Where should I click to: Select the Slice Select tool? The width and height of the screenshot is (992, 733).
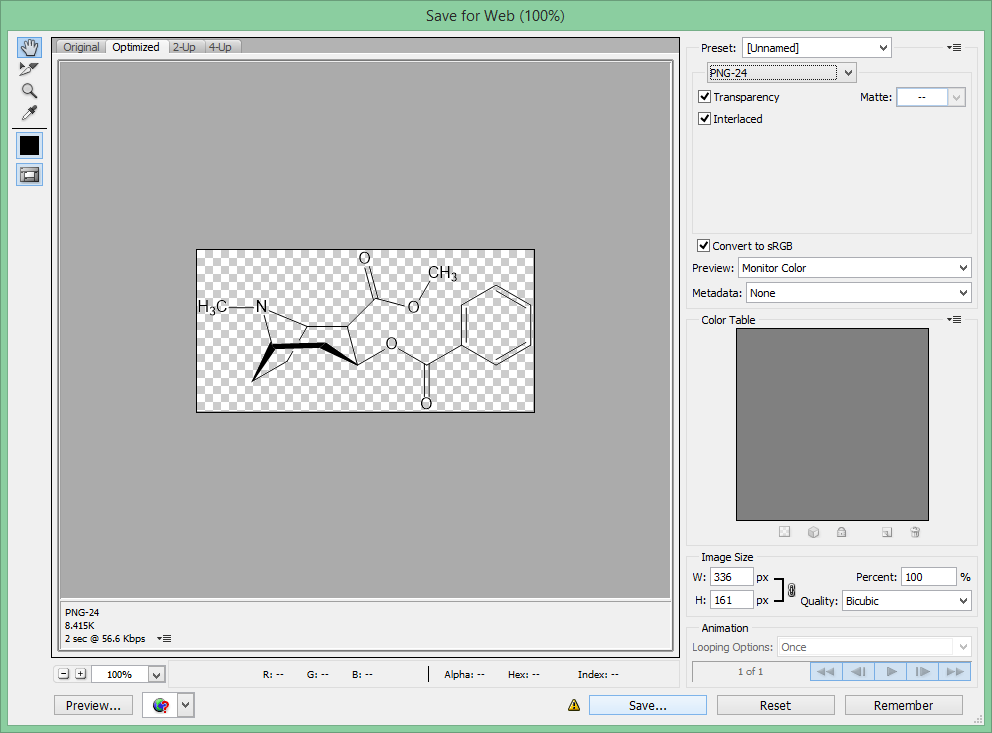coord(29,69)
